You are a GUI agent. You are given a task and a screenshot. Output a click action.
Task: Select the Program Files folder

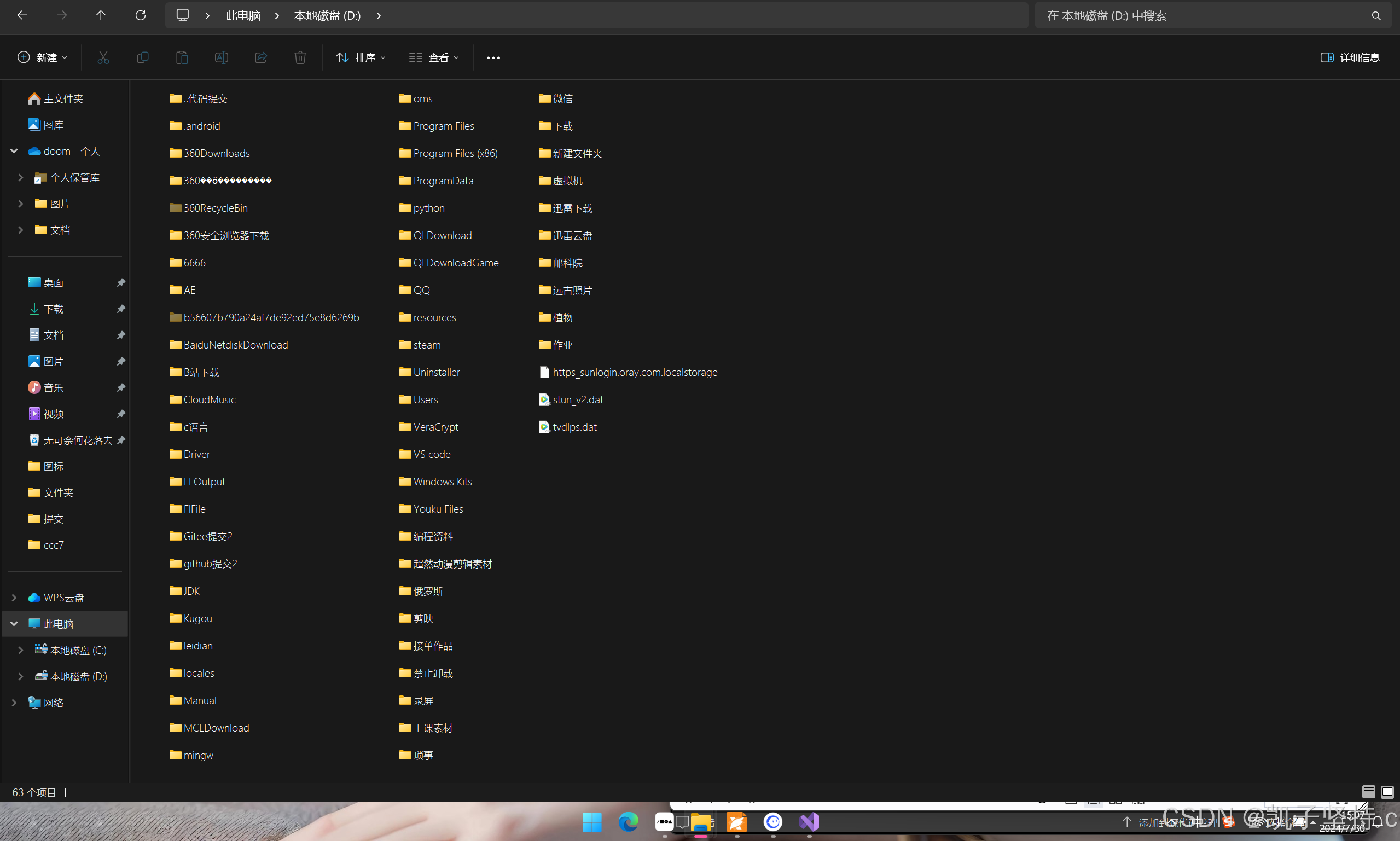point(437,126)
